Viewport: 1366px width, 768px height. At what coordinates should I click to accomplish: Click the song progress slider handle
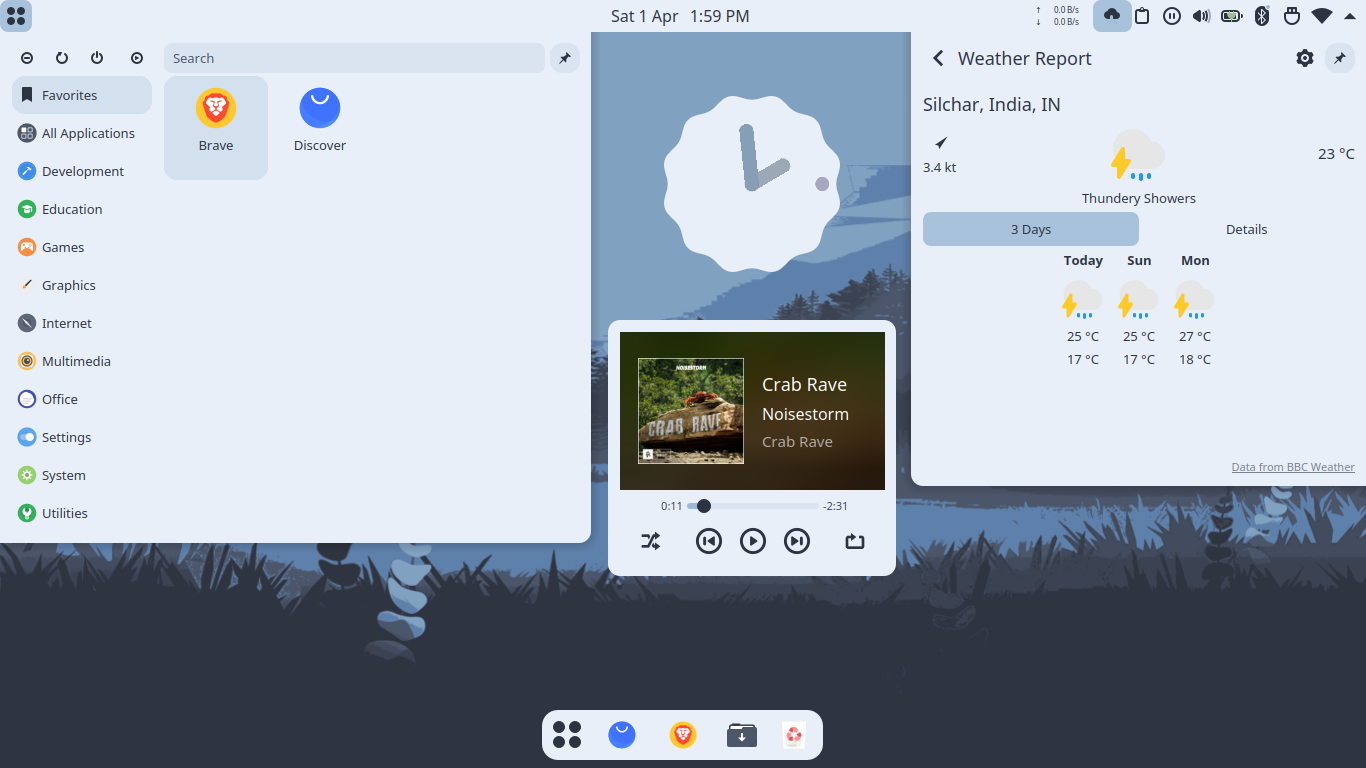point(704,506)
